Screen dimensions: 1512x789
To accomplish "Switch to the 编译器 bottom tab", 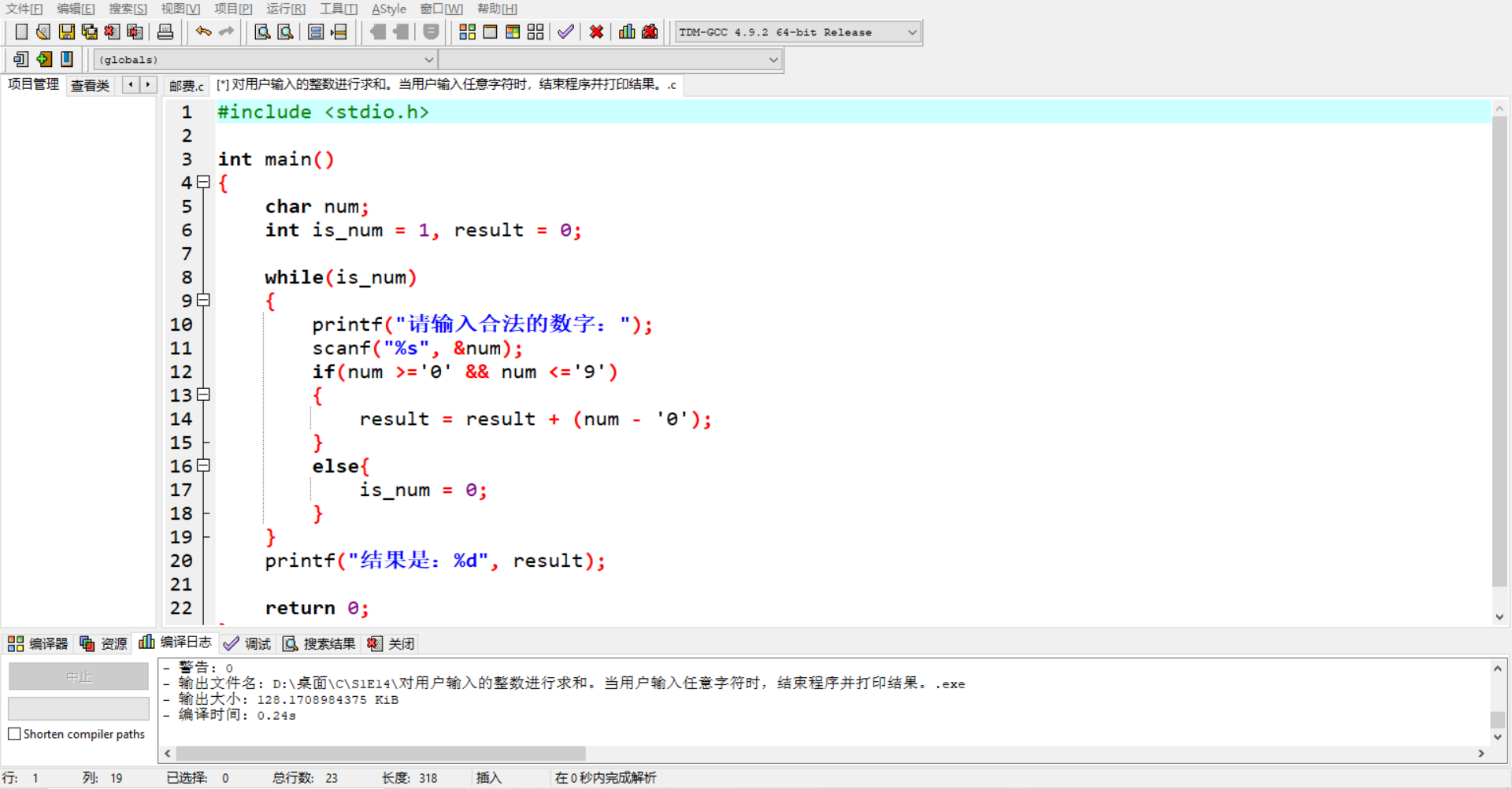I will pos(38,643).
